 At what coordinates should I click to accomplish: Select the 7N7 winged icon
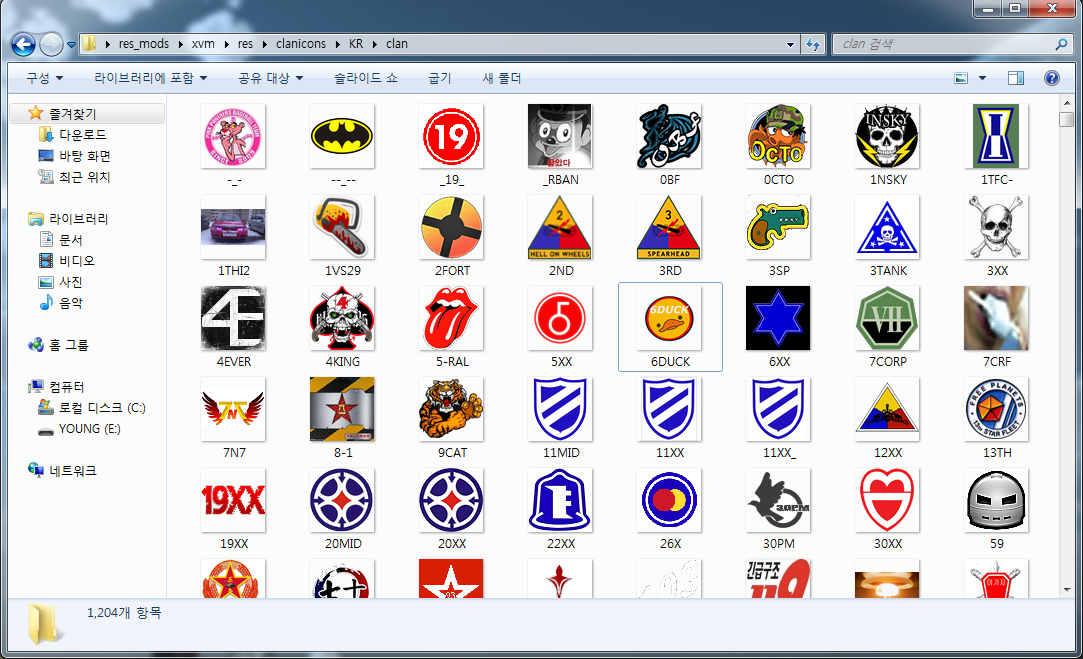pos(233,409)
